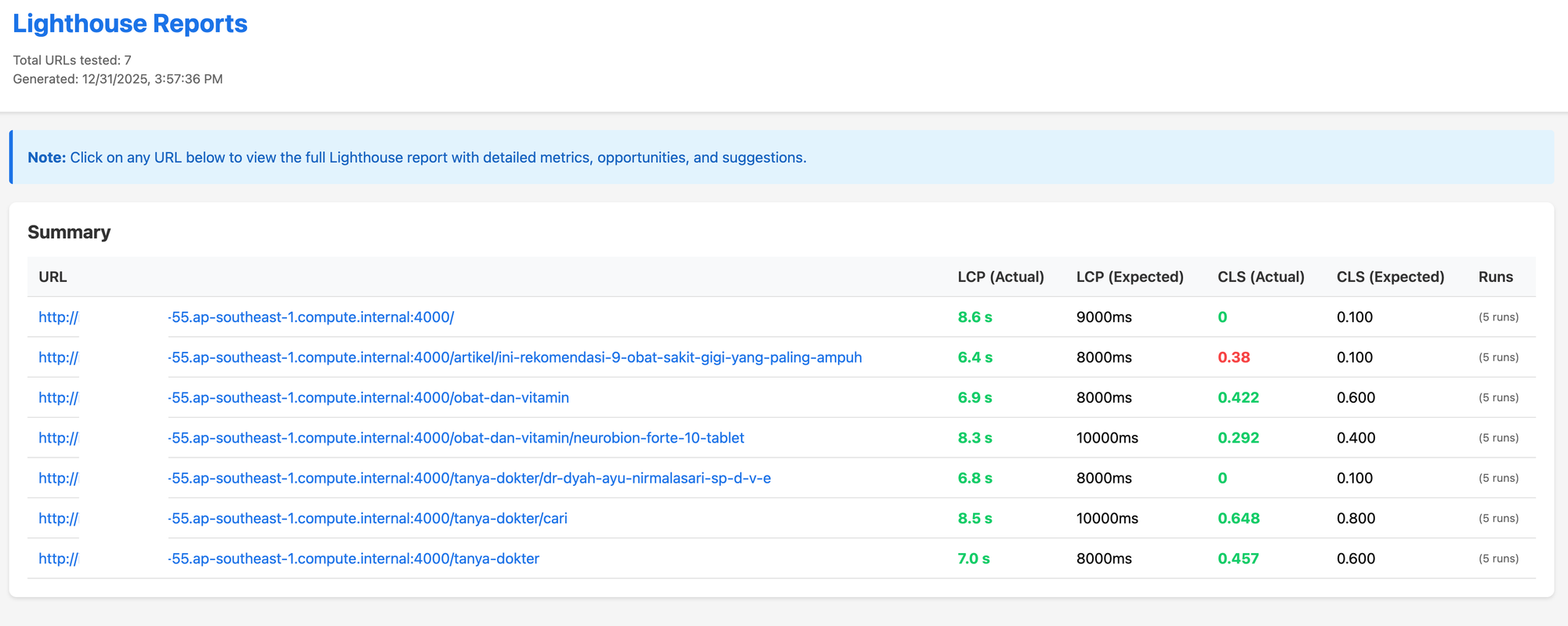Open the root URL Lighthouse report link

coord(310,317)
